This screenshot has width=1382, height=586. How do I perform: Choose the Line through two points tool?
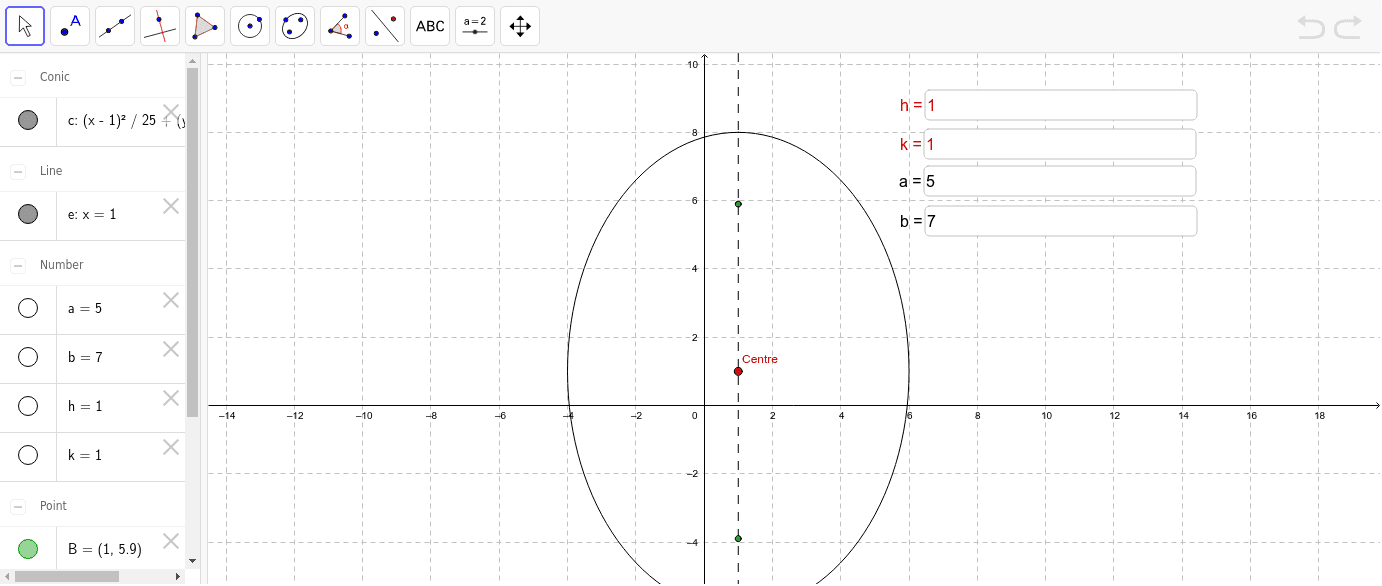point(115,26)
